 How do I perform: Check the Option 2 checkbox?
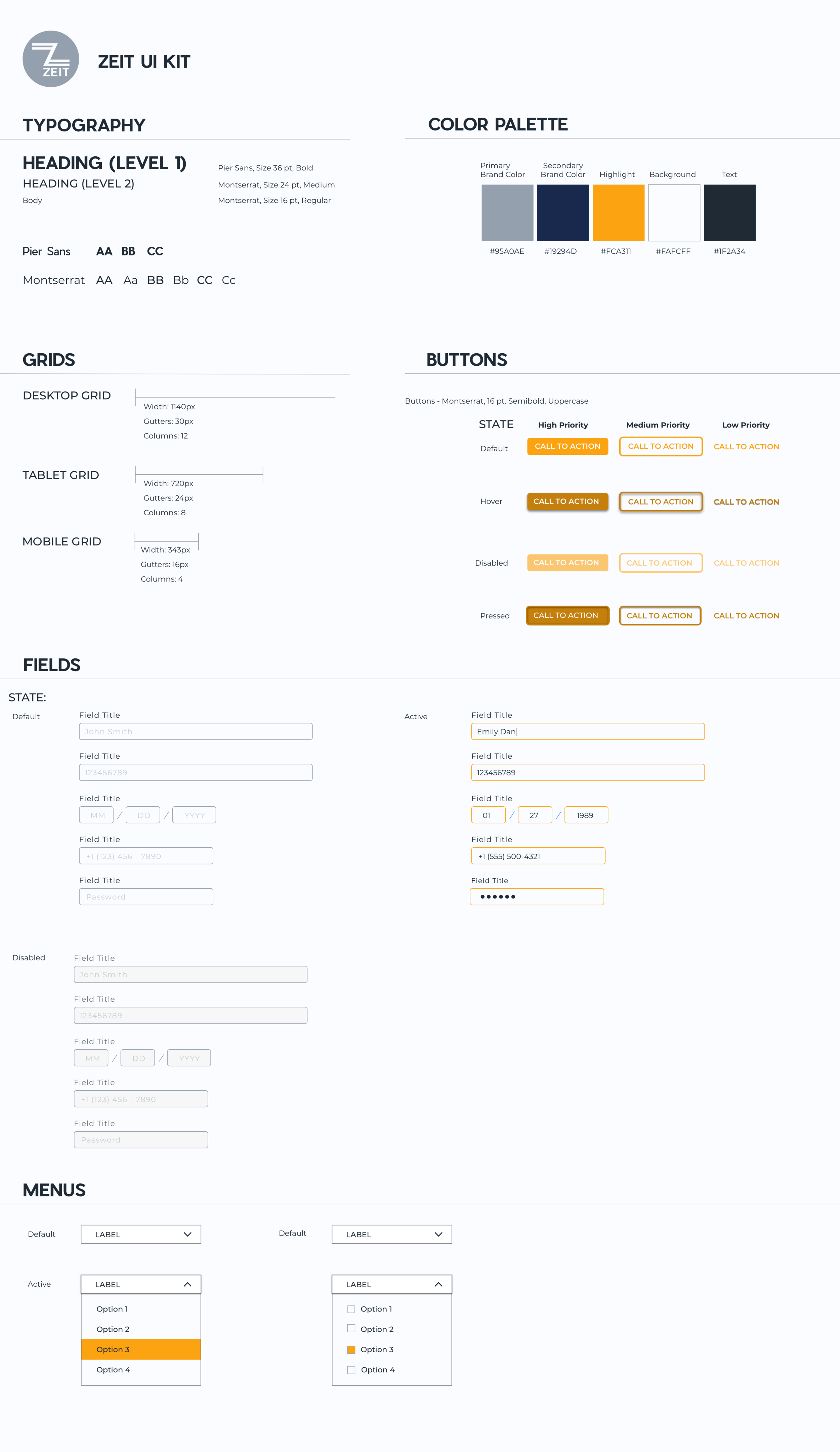coord(351,1328)
